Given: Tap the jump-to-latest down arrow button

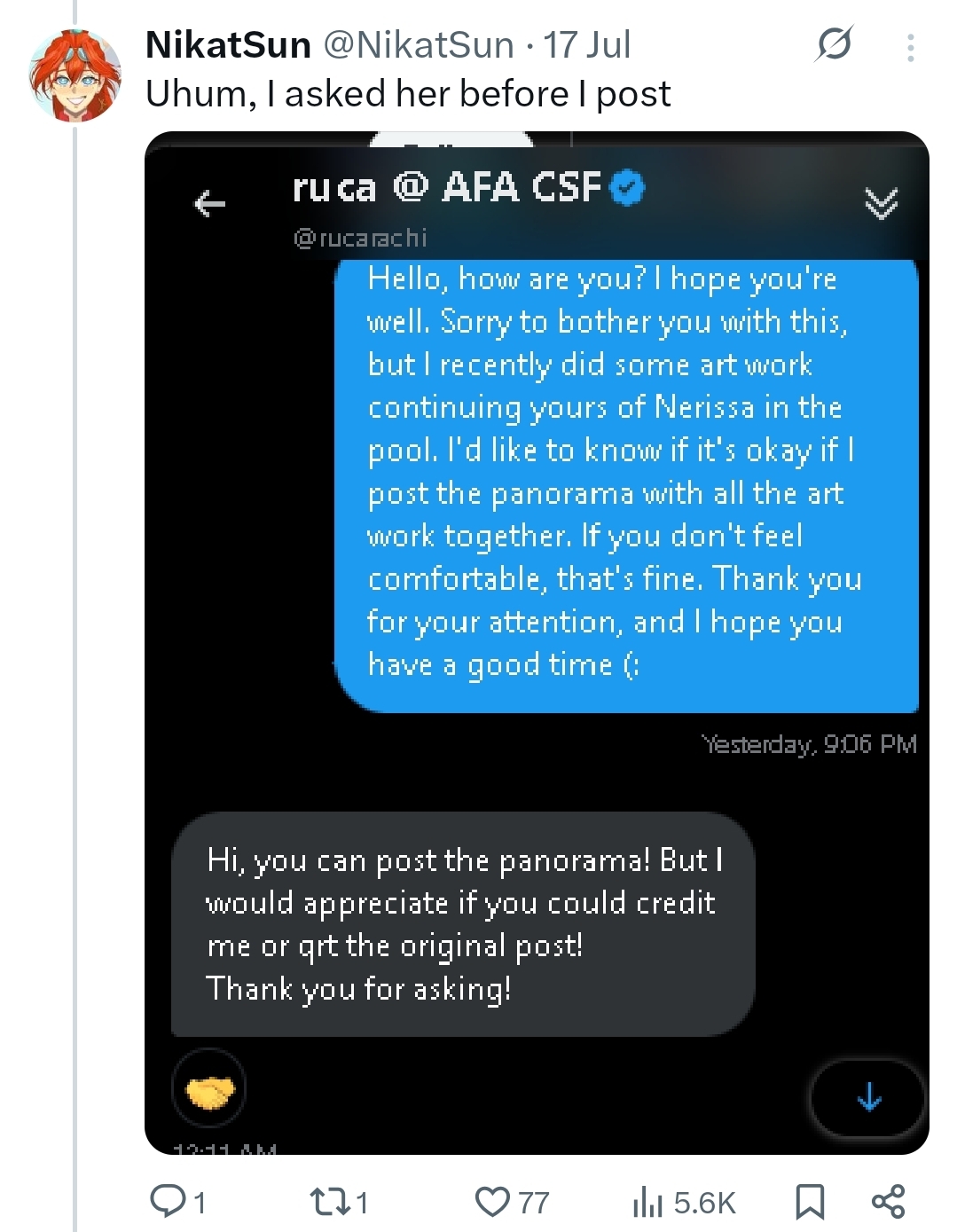Looking at the screenshot, I should coord(868,1098).
